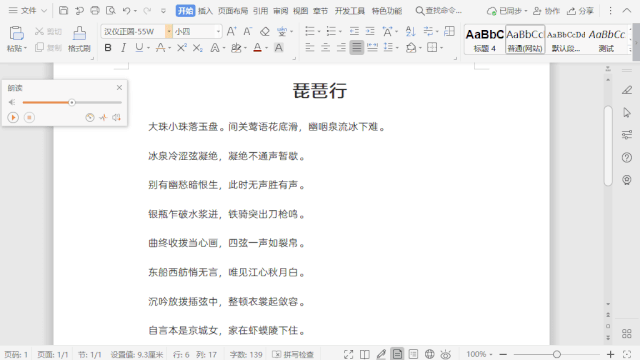Switch to the 插入 ribbon tab
The image size is (640, 360).
(205, 11)
